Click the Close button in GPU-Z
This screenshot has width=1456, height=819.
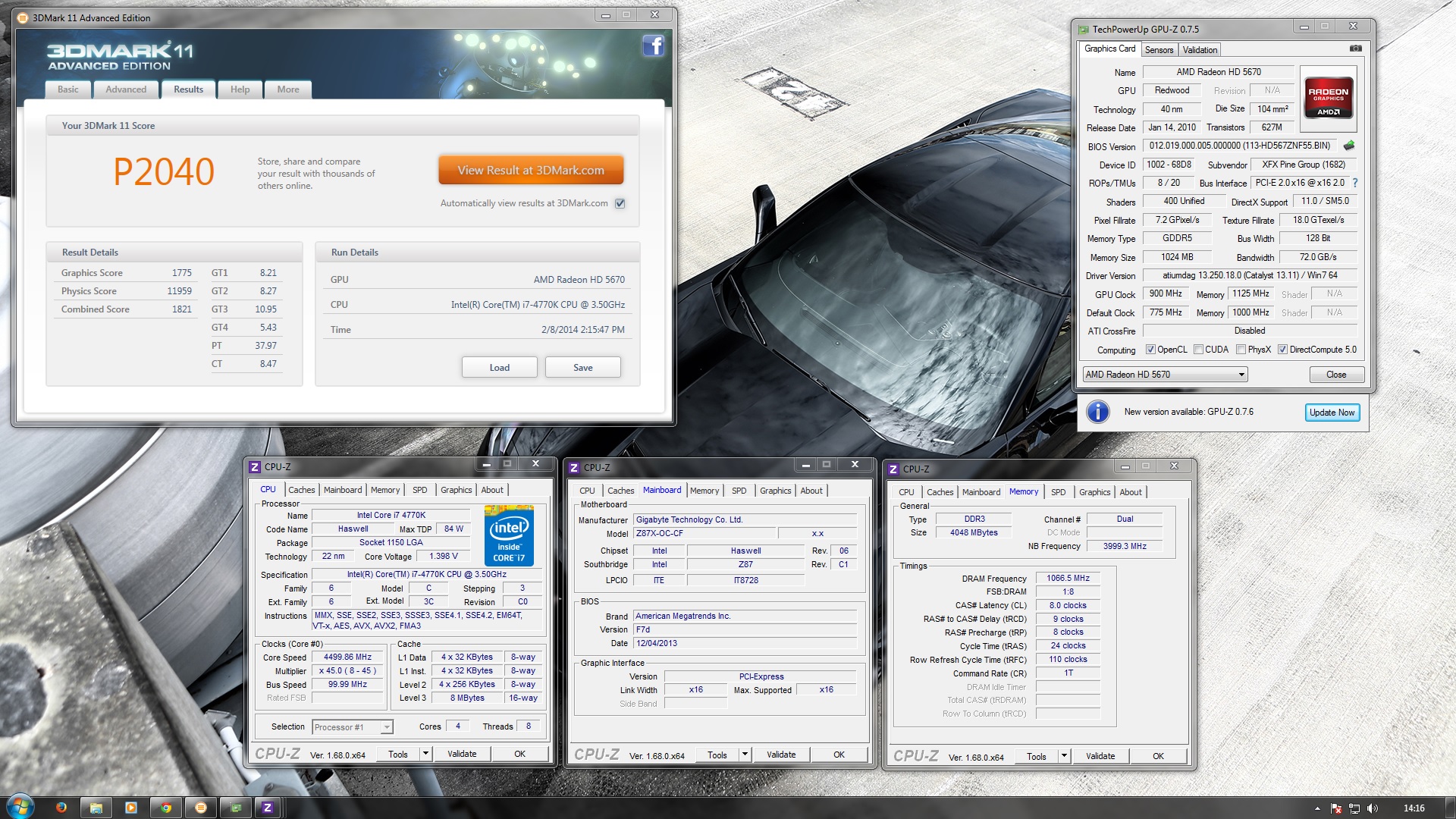click(x=1336, y=375)
